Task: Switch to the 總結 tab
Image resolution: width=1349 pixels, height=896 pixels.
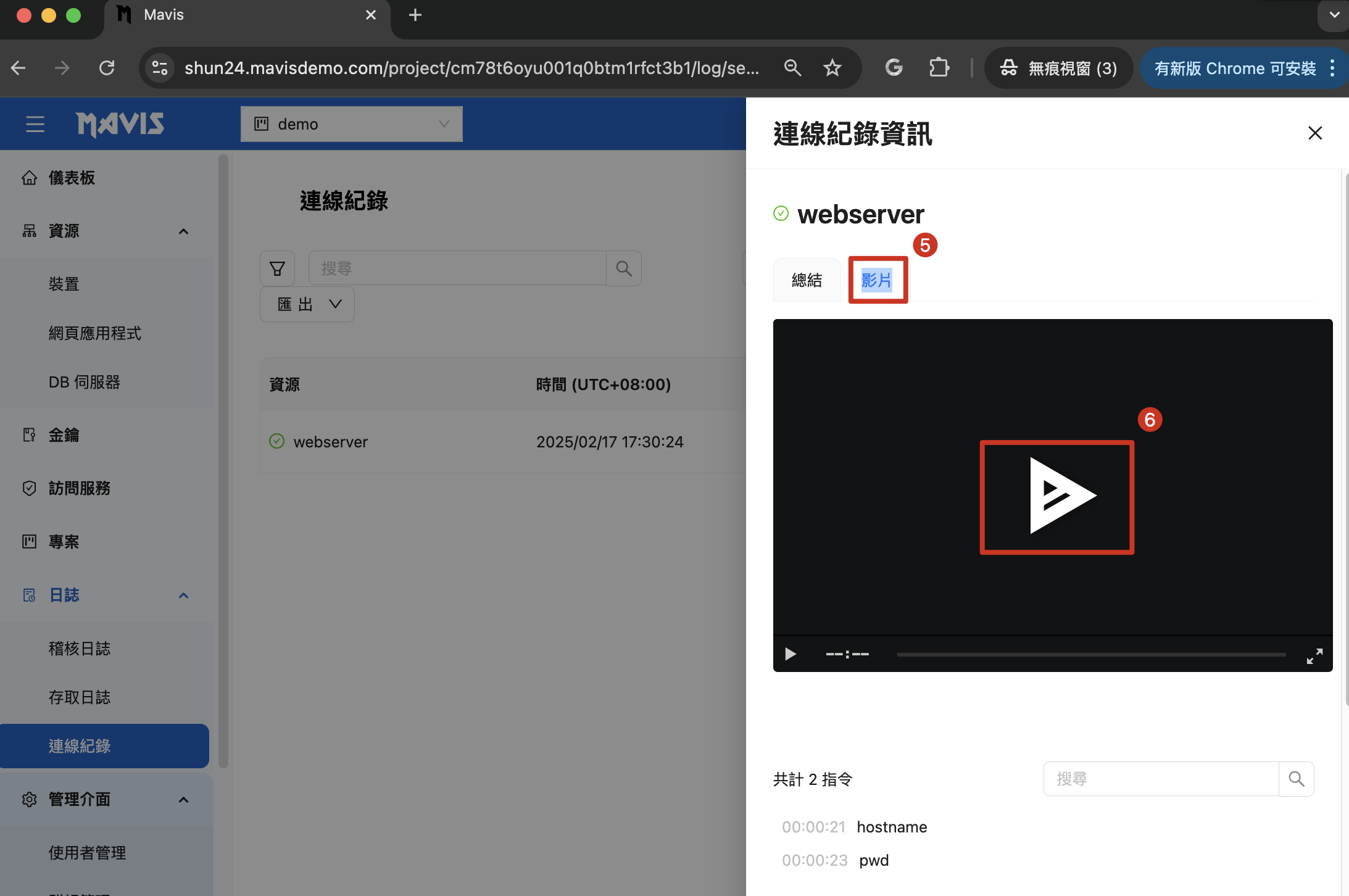Action: (807, 280)
